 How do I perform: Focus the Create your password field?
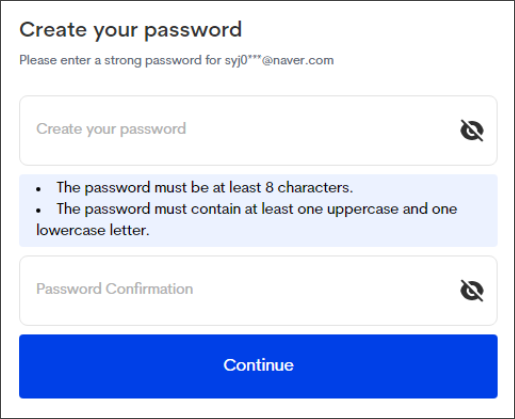coord(258,130)
